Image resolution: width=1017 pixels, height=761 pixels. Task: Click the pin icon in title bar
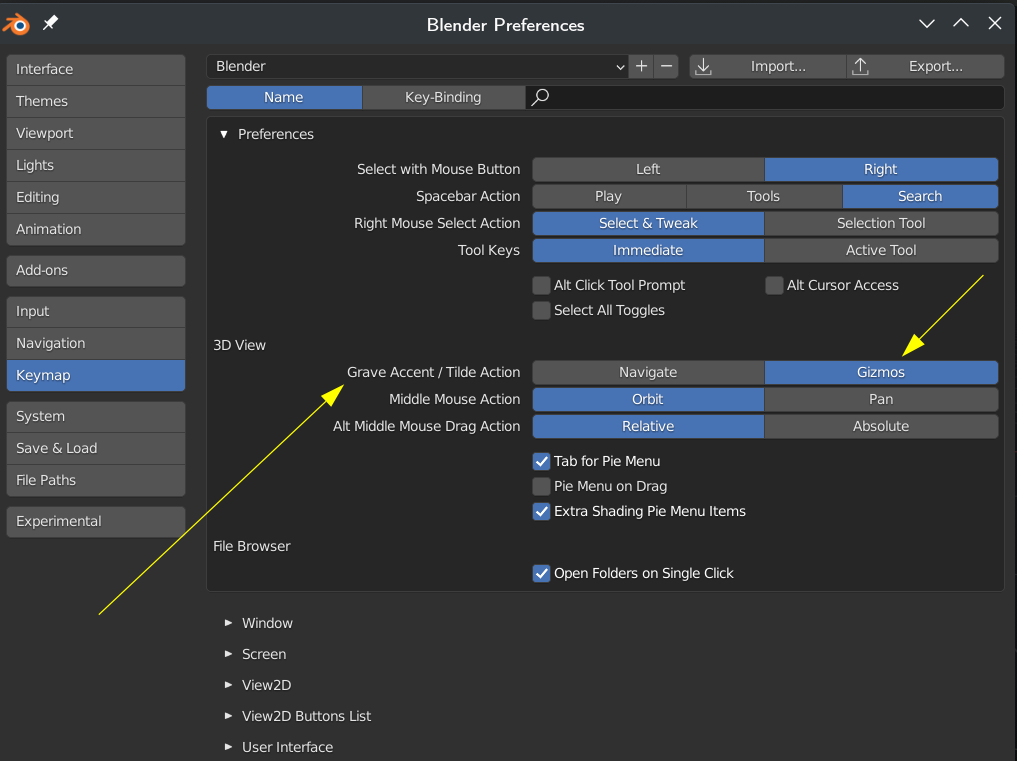click(x=51, y=23)
